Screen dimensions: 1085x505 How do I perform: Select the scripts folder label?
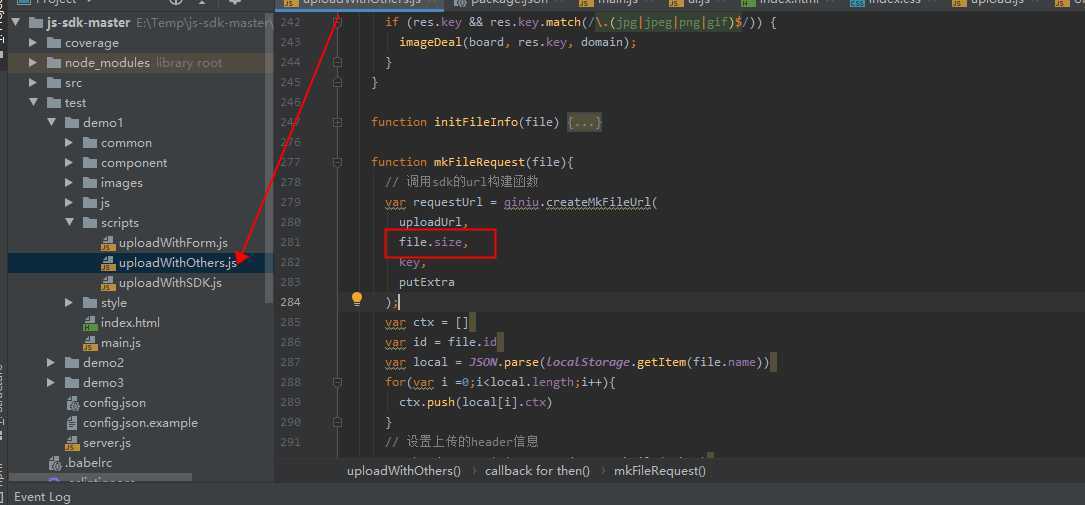point(120,223)
